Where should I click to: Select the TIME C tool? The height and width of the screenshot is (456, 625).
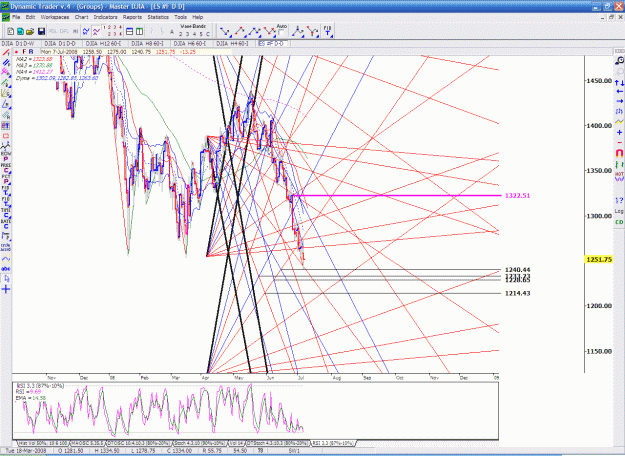6,212
